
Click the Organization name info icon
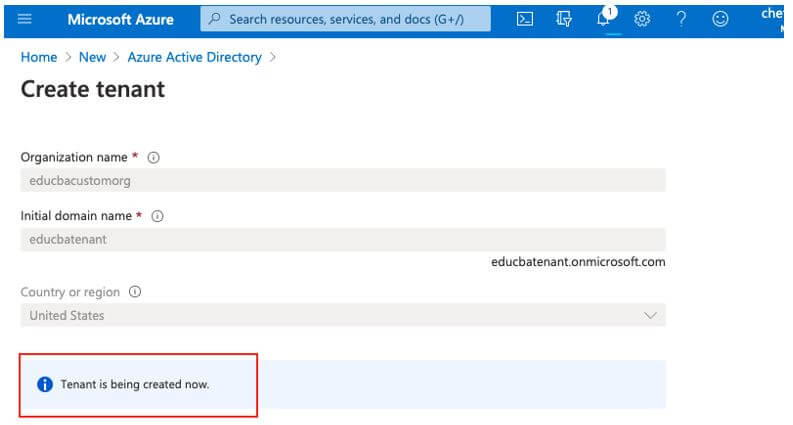pyautogui.click(x=154, y=157)
